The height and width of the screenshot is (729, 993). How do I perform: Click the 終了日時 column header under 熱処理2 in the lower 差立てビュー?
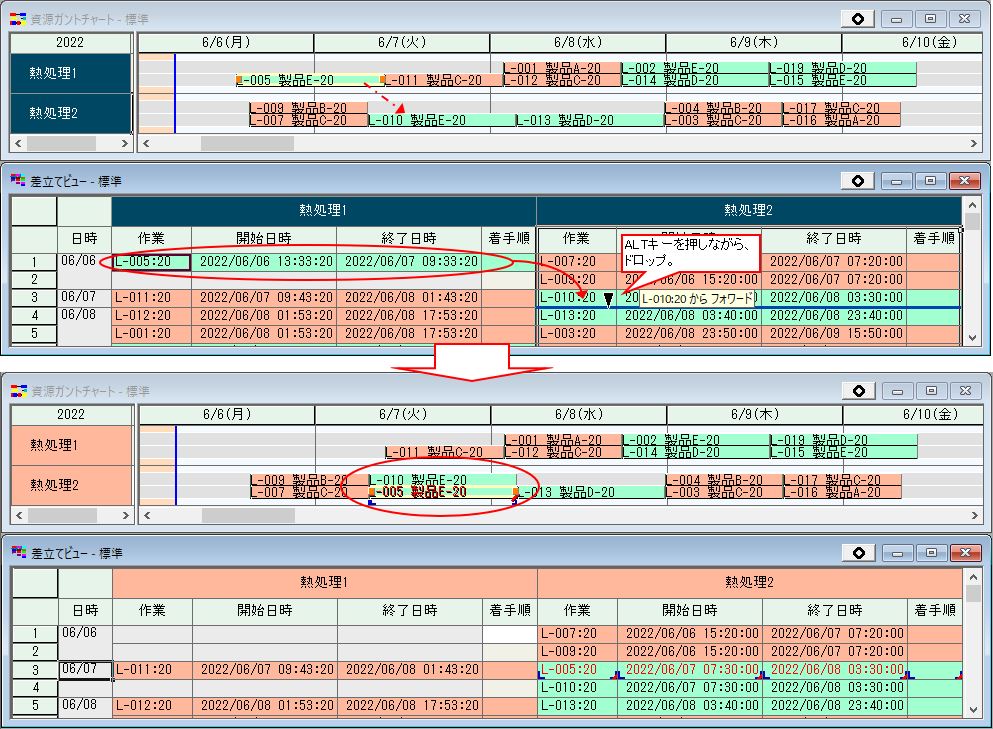pyautogui.click(x=835, y=611)
